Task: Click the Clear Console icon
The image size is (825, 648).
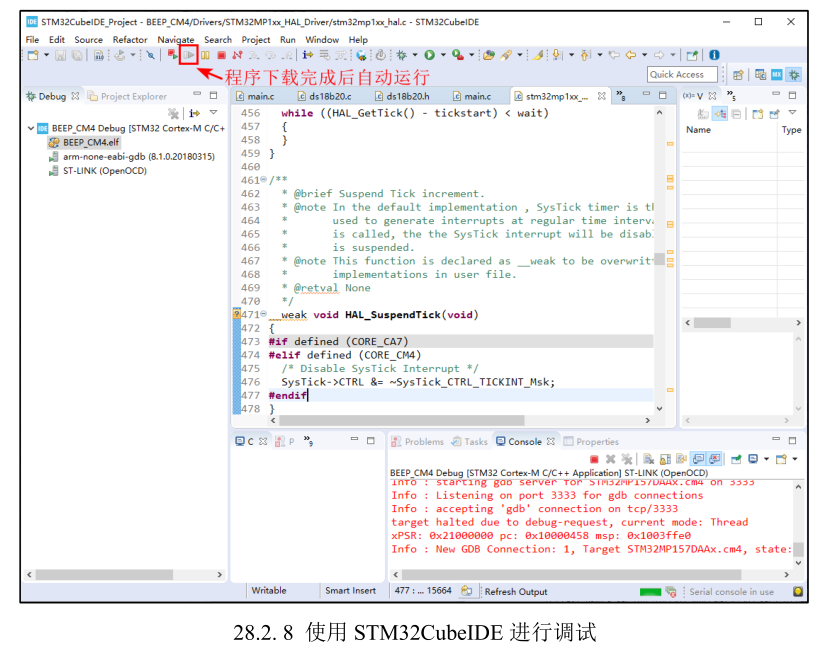Action: click(648, 459)
